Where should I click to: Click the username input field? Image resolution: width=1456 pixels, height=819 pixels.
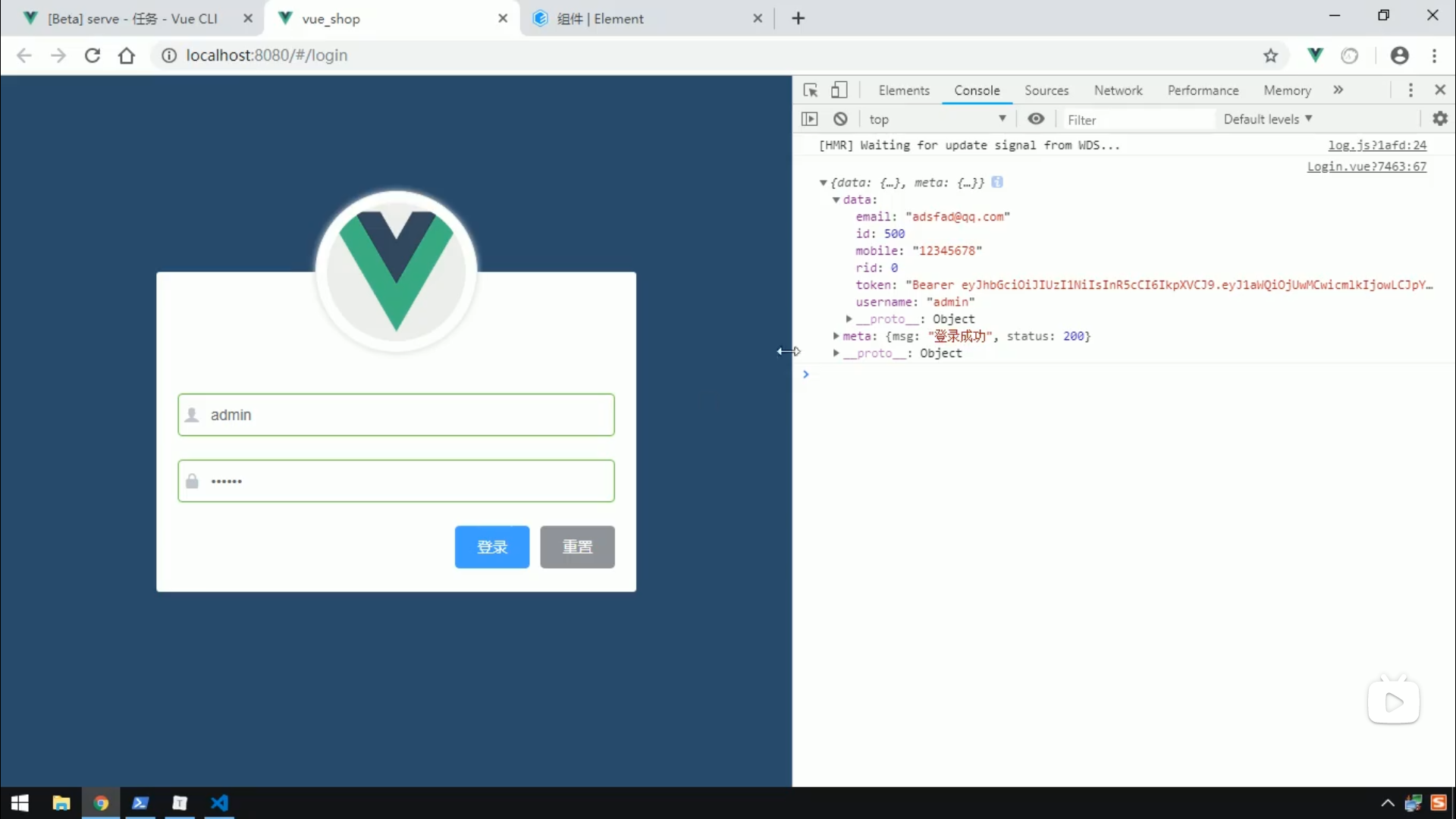[396, 415]
